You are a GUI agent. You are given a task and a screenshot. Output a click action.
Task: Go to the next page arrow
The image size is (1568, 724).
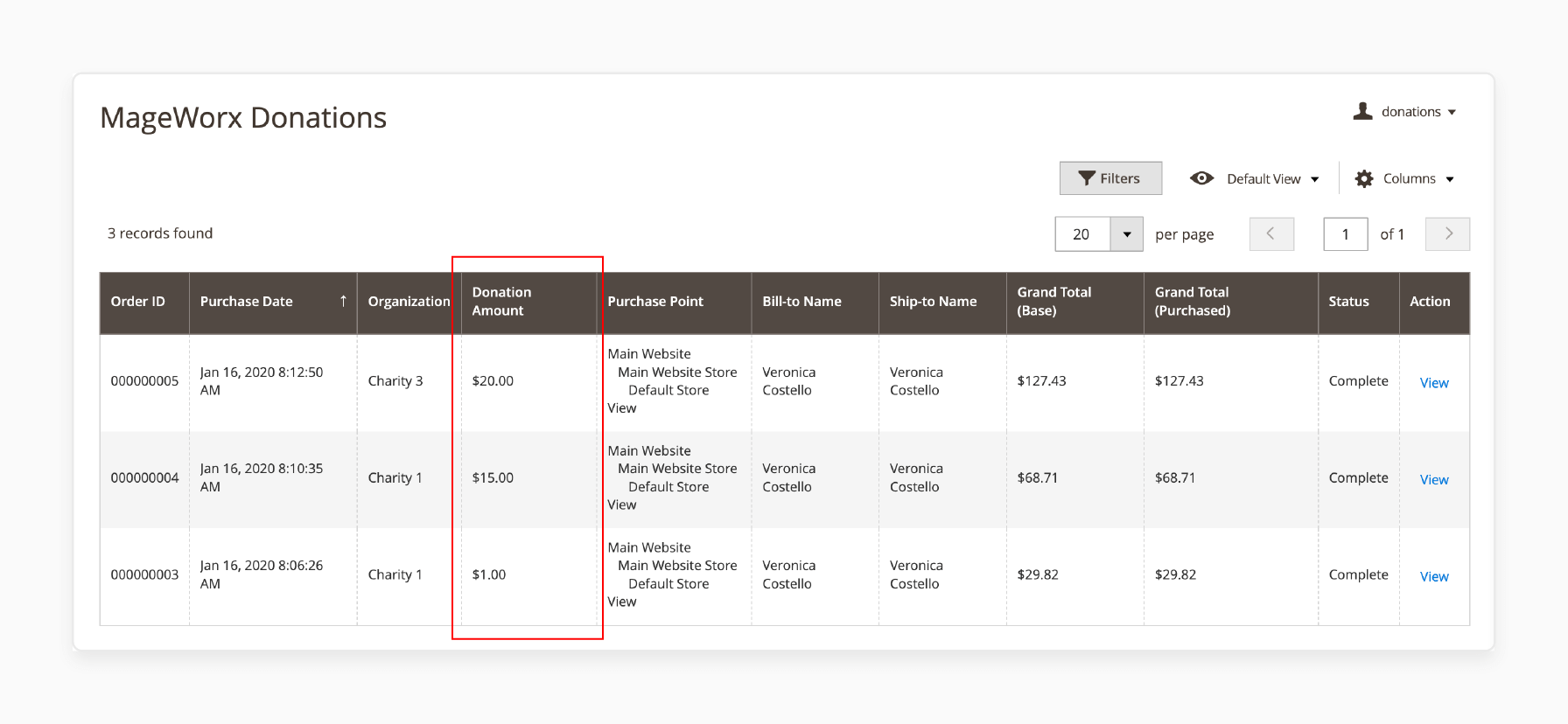pyautogui.click(x=1447, y=233)
